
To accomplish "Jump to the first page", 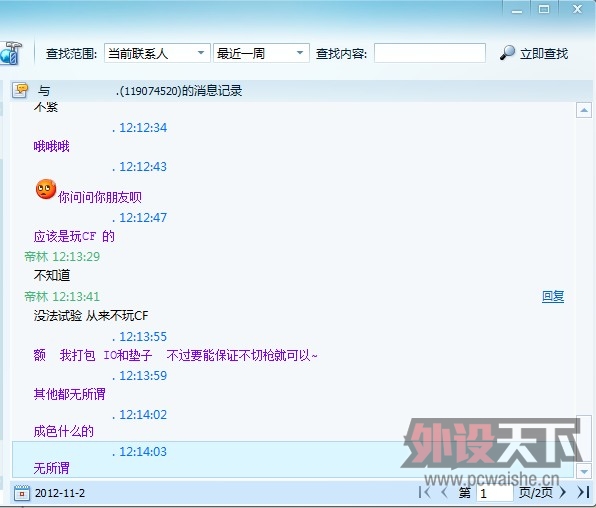I will point(424,492).
